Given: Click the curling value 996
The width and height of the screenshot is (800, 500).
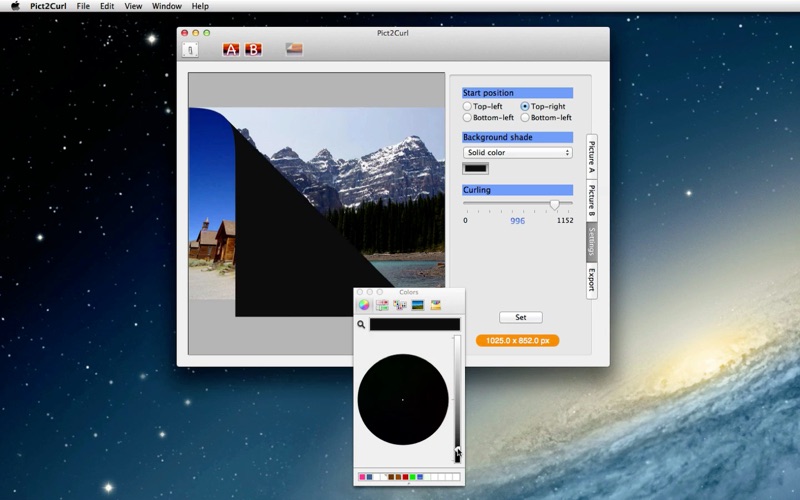Looking at the screenshot, I should tap(517, 221).
